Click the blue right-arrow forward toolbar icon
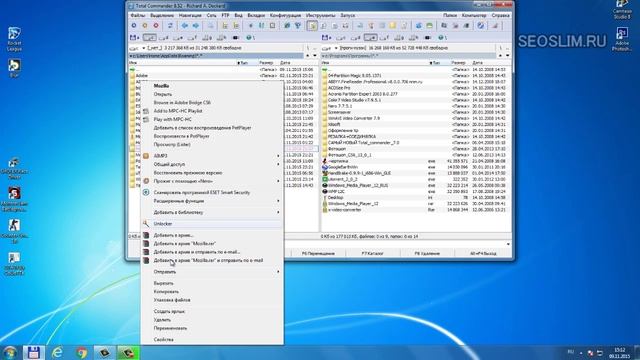This screenshot has width=640, height=360. click(196, 26)
